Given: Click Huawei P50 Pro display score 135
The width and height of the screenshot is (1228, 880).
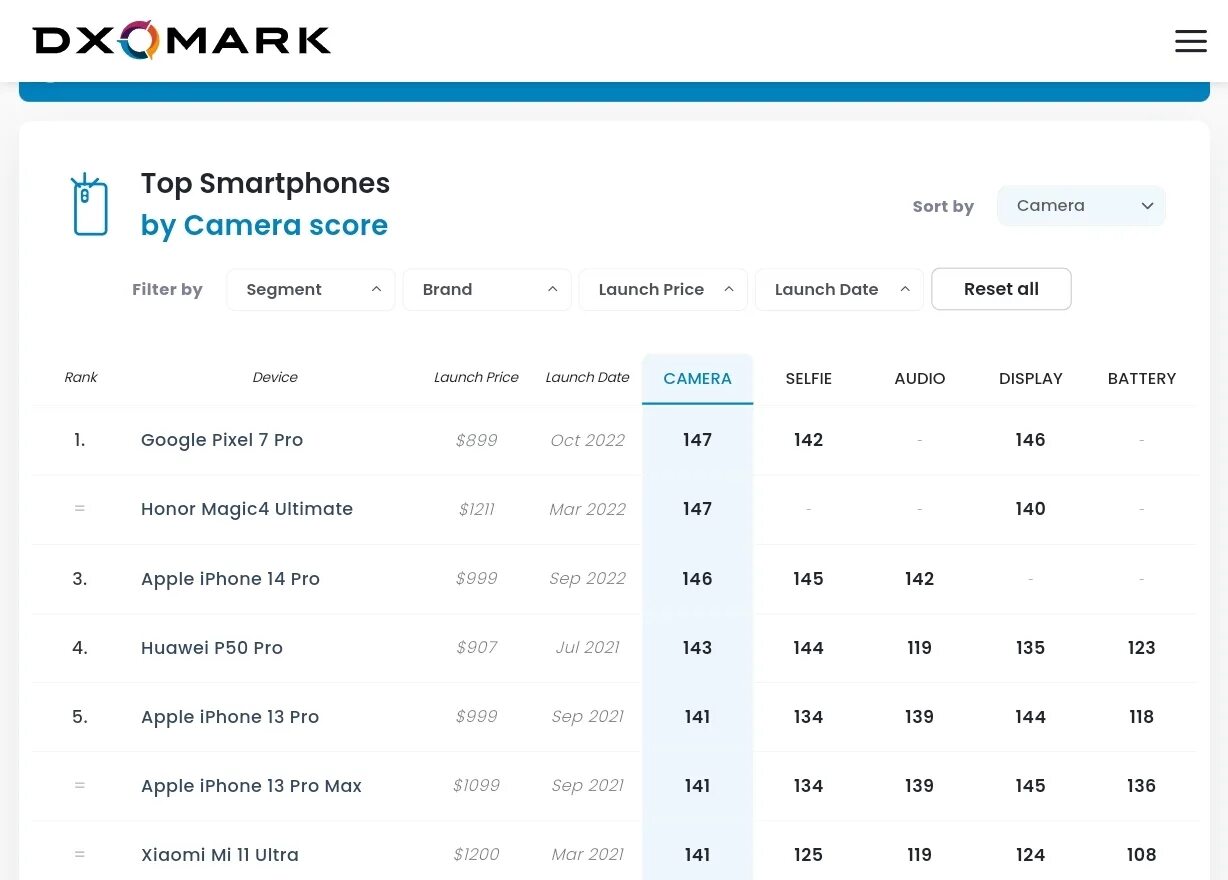Looking at the screenshot, I should 1030,648.
